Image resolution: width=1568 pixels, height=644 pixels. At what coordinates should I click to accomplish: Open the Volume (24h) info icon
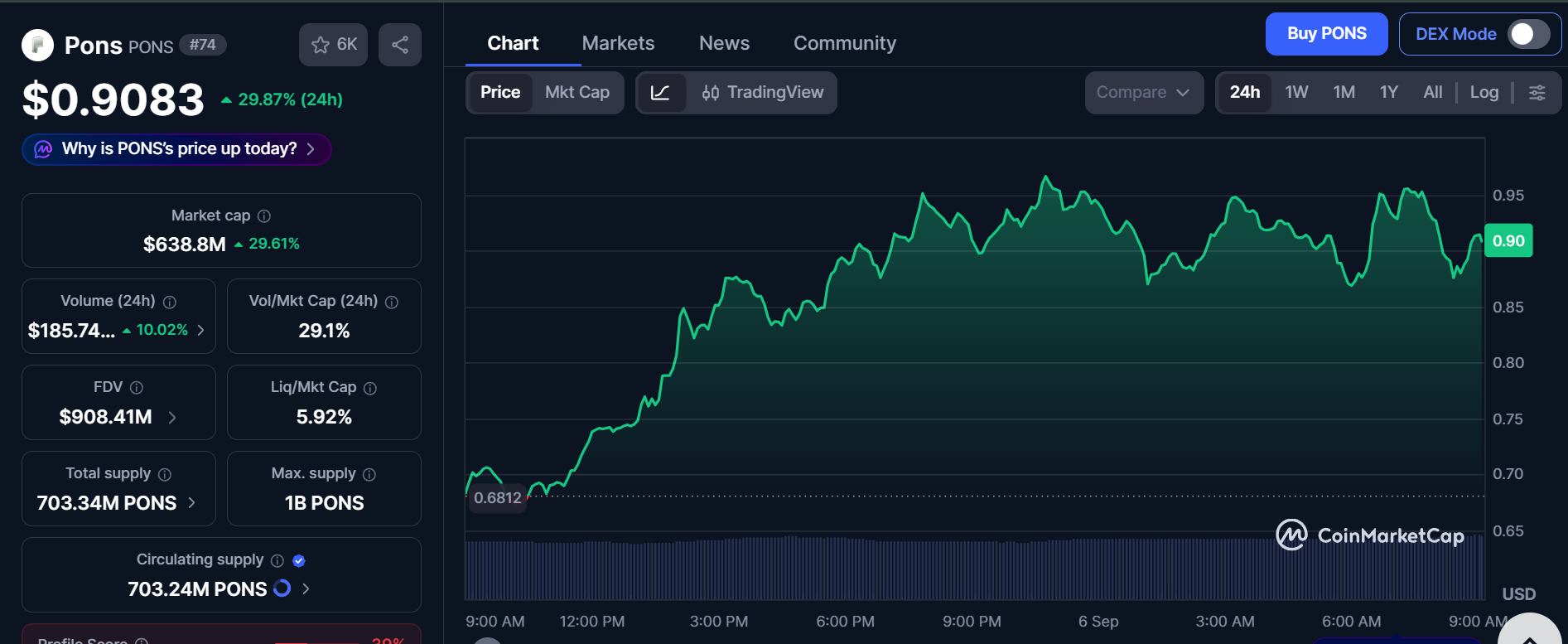click(x=170, y=303)
